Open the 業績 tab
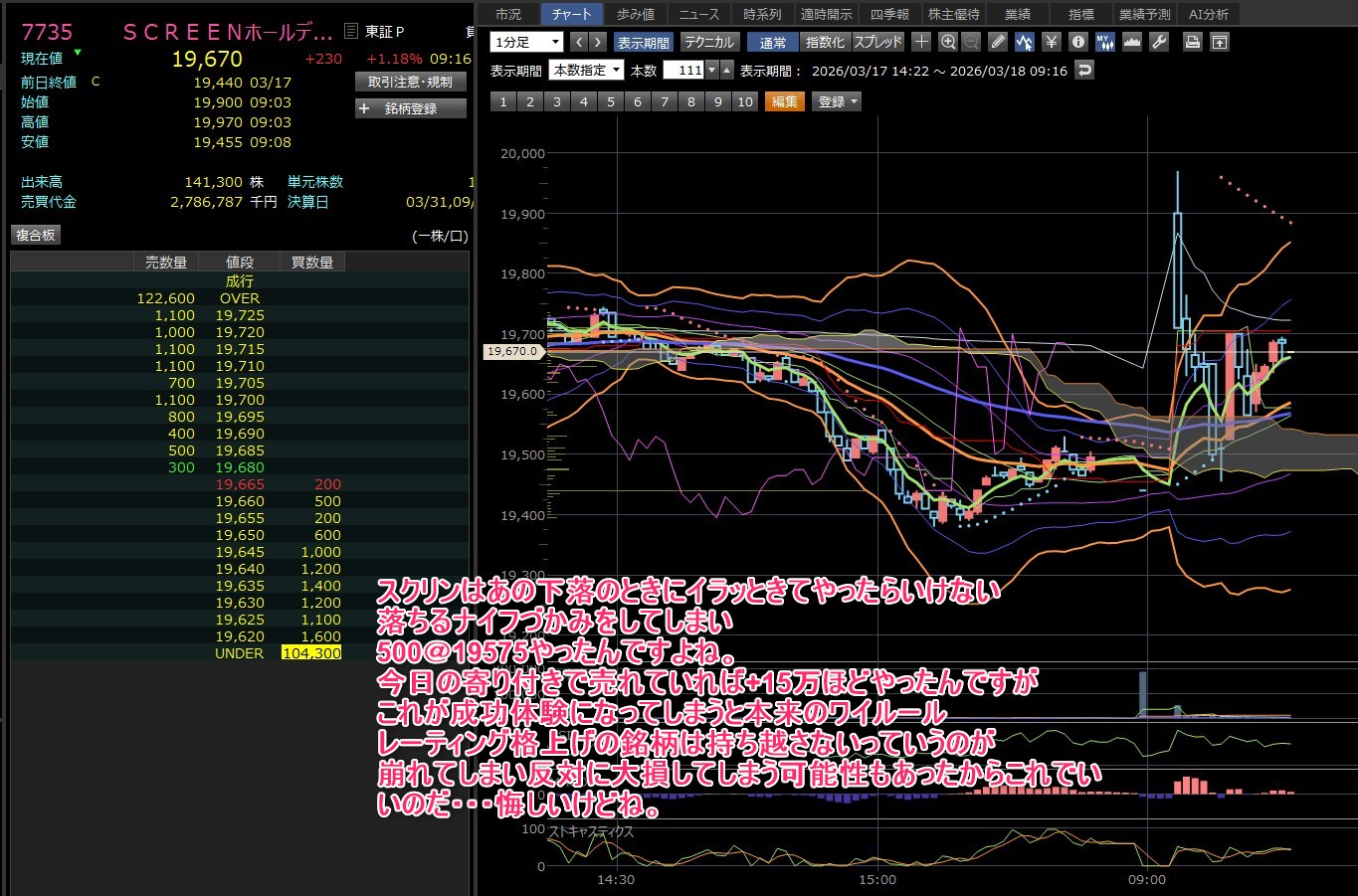1358x896 pixels. [1018, 14]
